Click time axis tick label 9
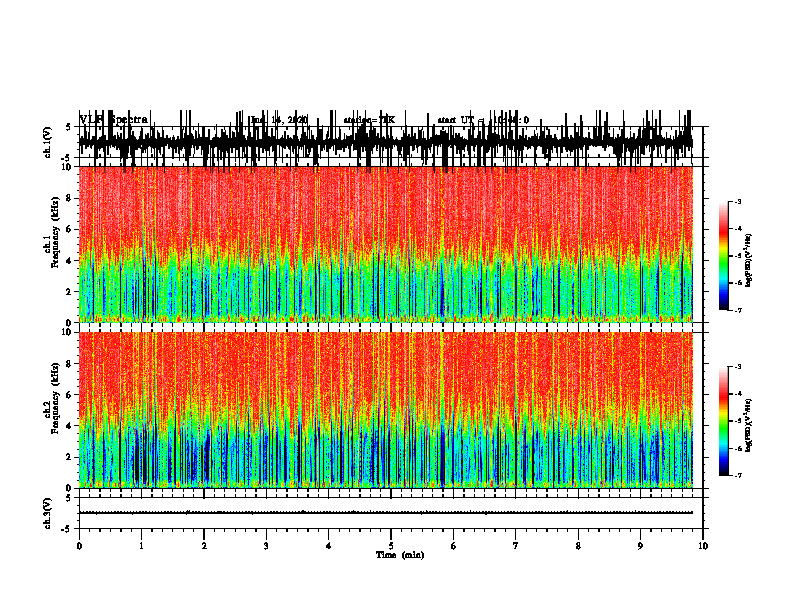 tap(640, 546)
